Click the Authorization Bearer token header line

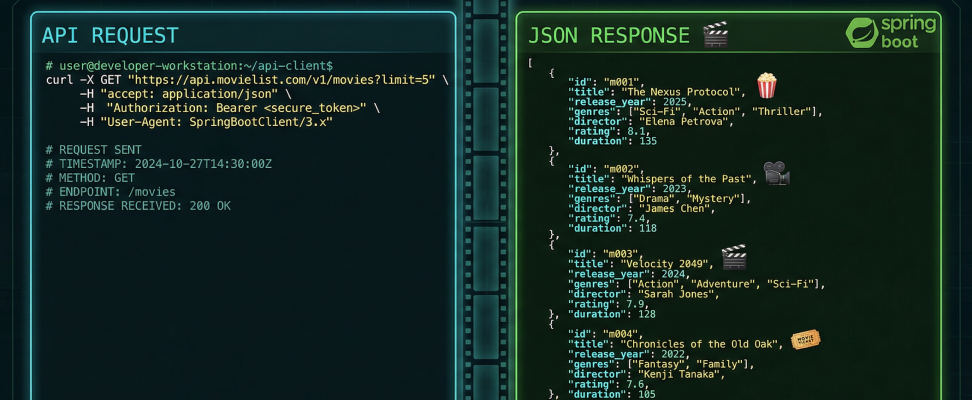tap(230, 109)
